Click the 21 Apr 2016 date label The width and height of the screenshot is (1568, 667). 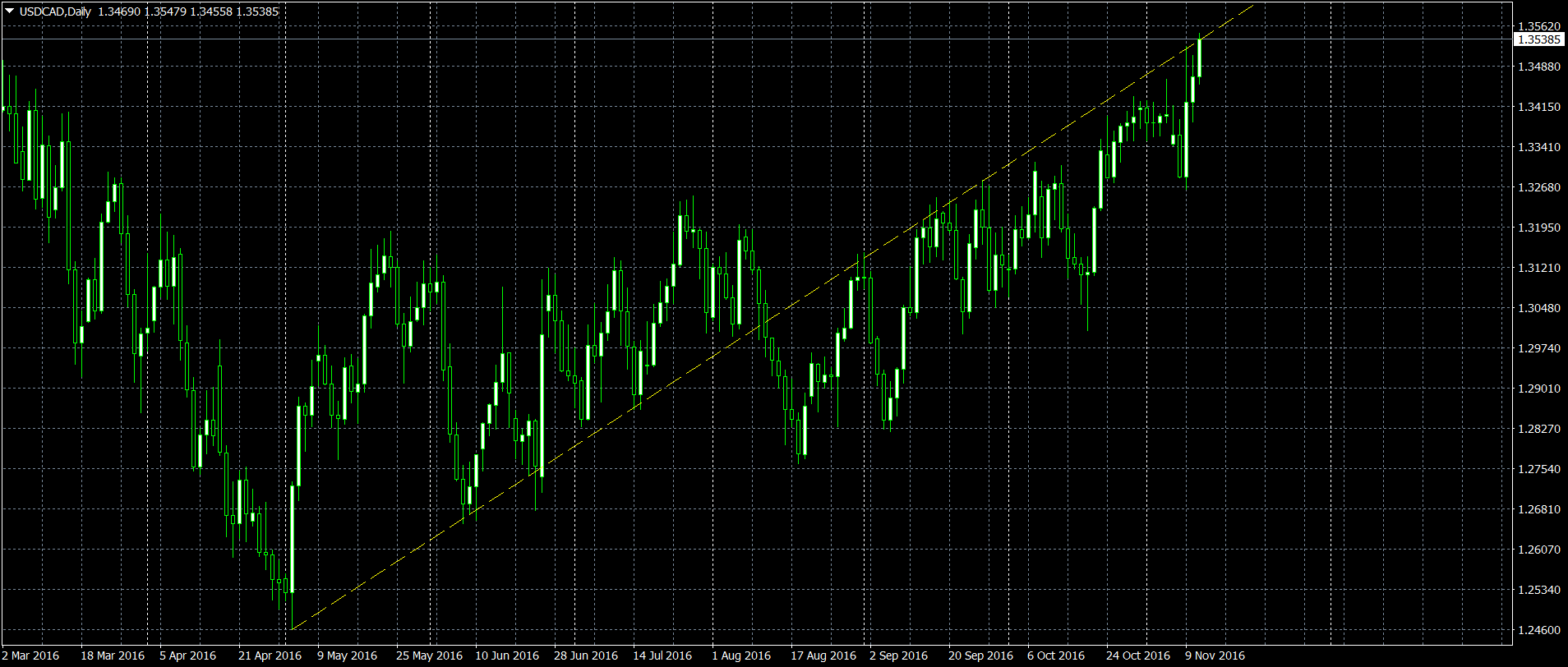pyautogui.click(x=270, y=655)
